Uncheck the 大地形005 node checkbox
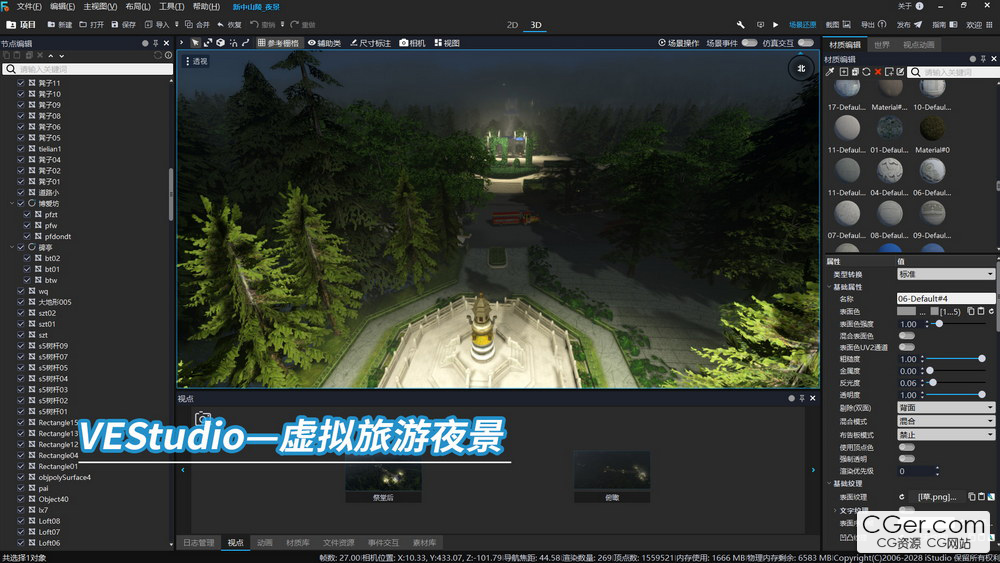This screenshot has width=1000, height=563. pos(20,302)
